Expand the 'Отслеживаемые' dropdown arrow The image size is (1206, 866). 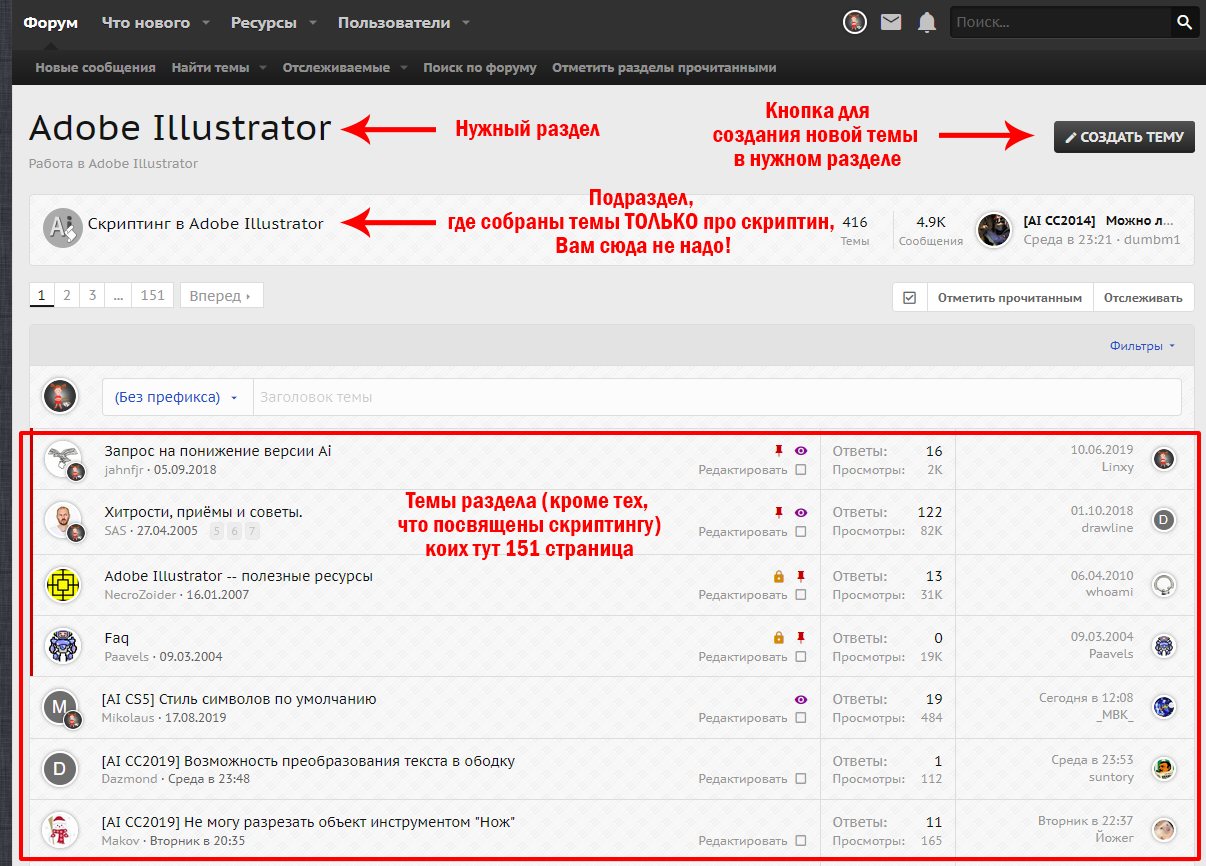pos(404,68)
